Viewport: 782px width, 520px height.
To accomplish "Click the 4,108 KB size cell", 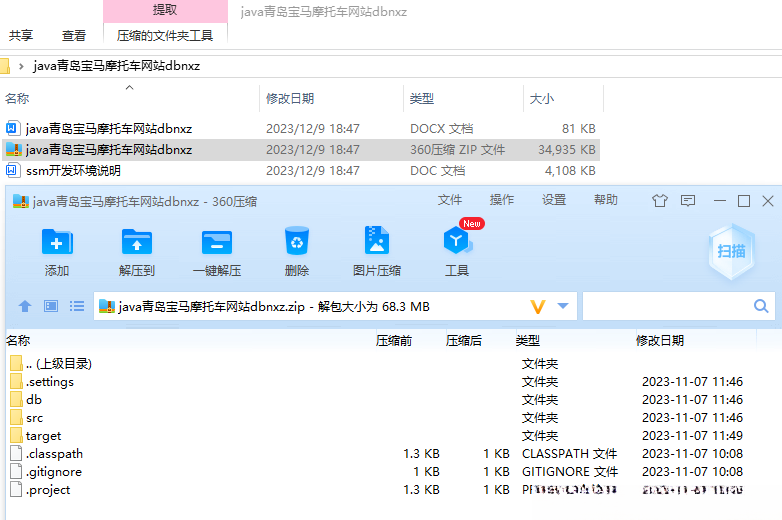I will (570, 171).
